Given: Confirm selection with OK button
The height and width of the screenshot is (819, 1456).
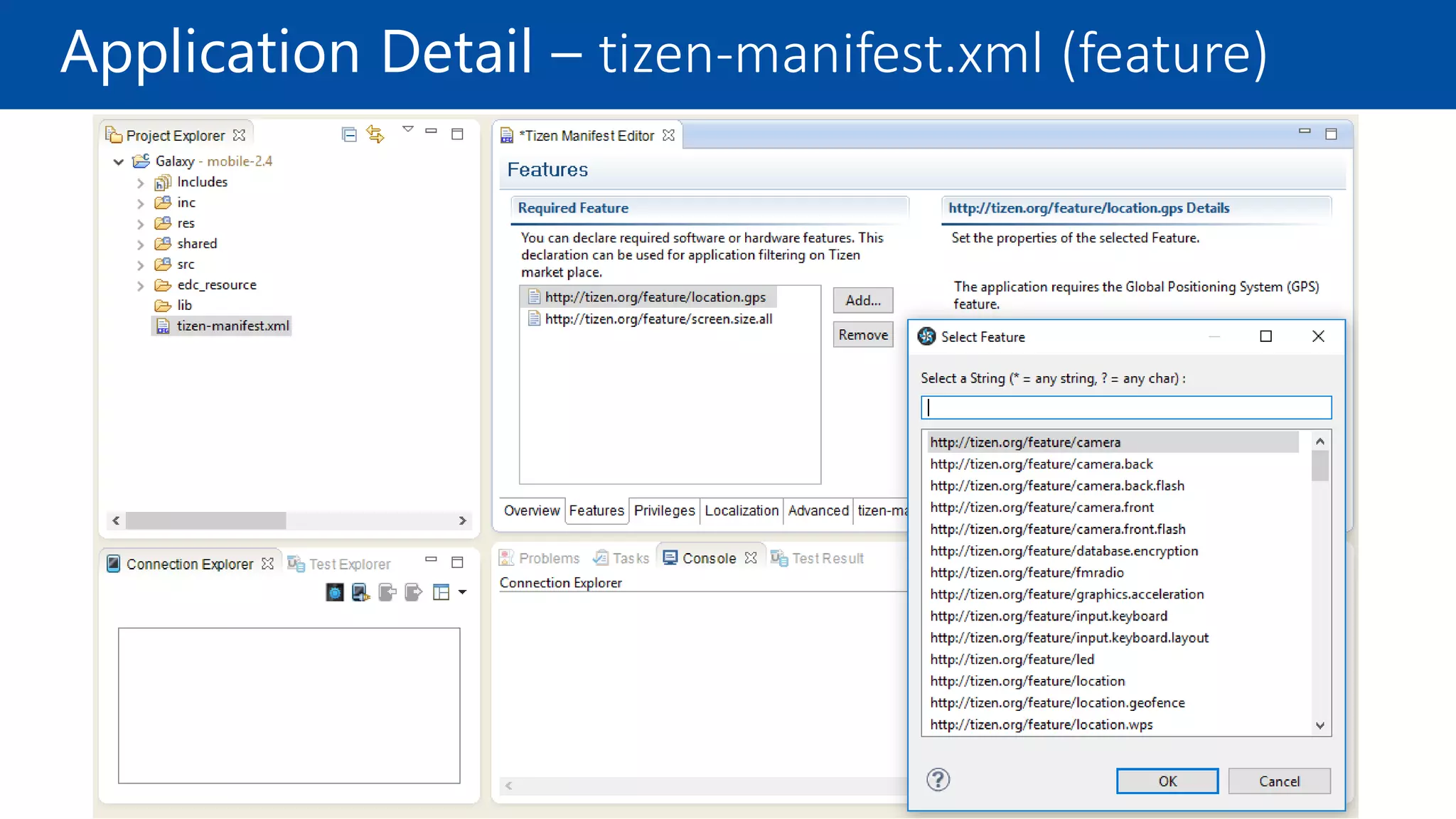Looking at the screenshot, I should (1167, 781).
